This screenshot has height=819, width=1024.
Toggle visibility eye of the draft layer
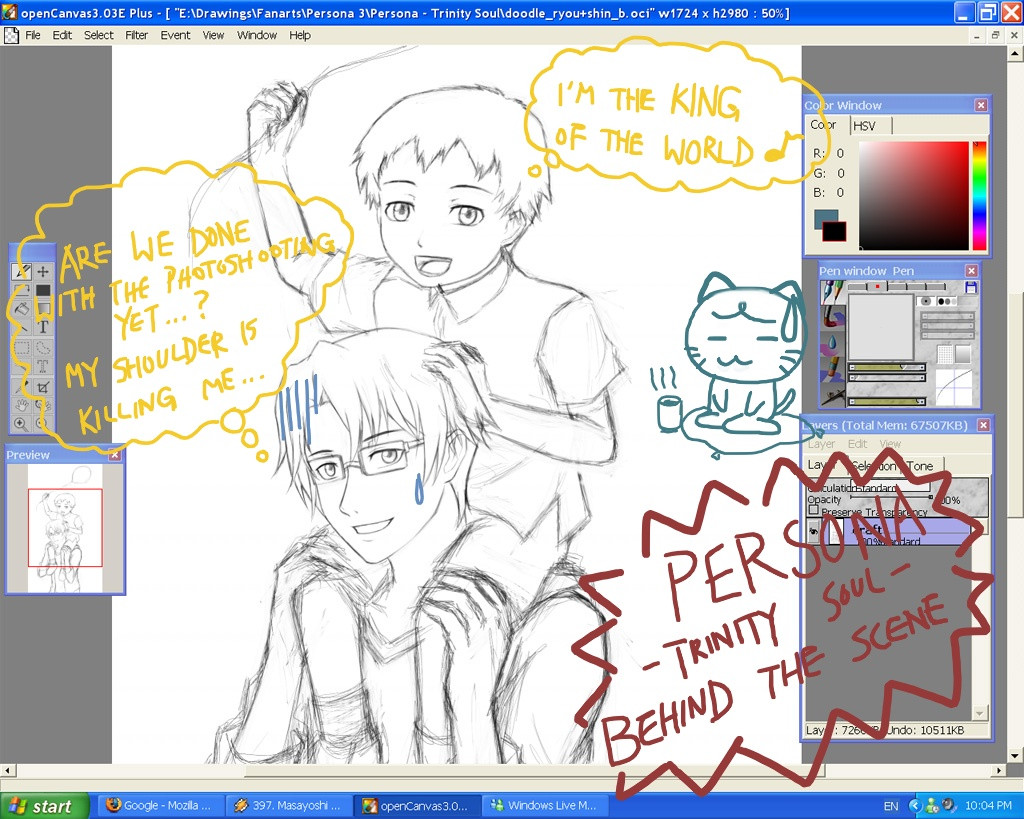click(x=814, y=532)
